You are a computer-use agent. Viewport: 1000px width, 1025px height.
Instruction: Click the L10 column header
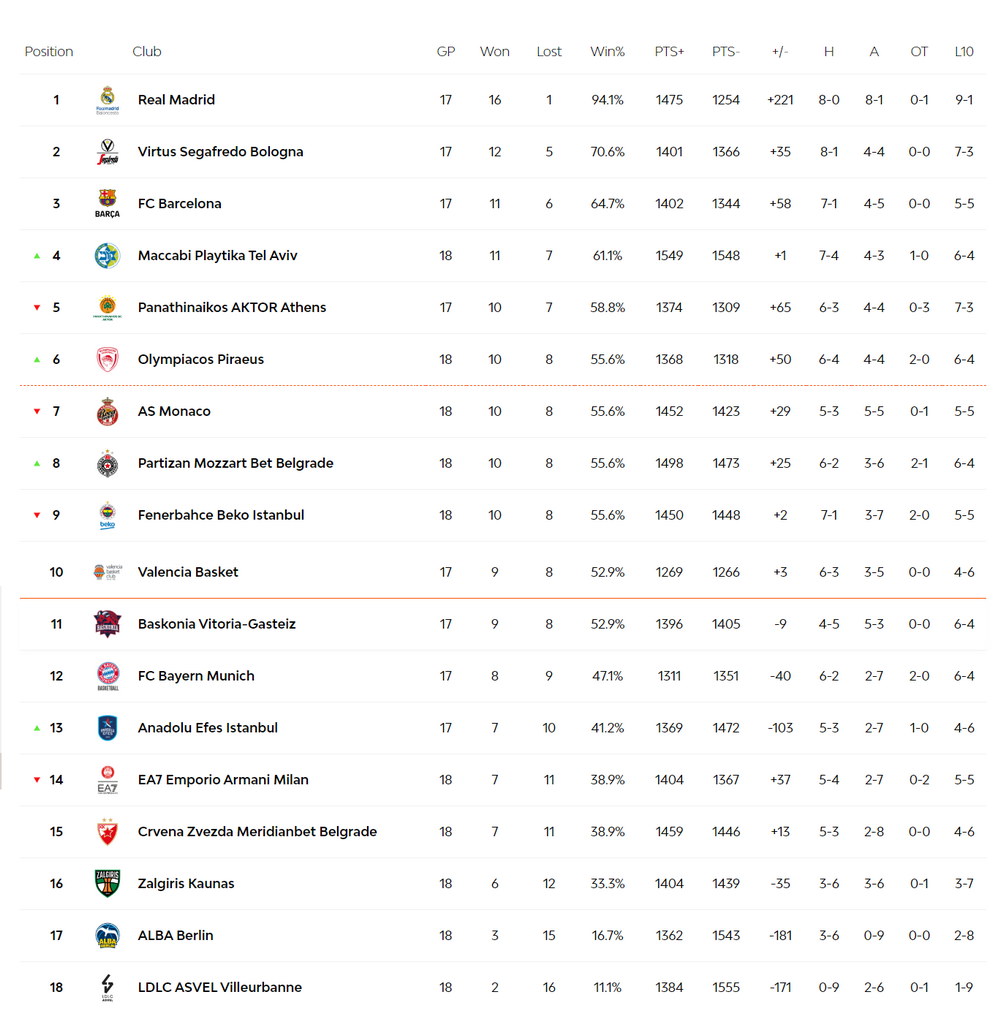pos(964,52)
